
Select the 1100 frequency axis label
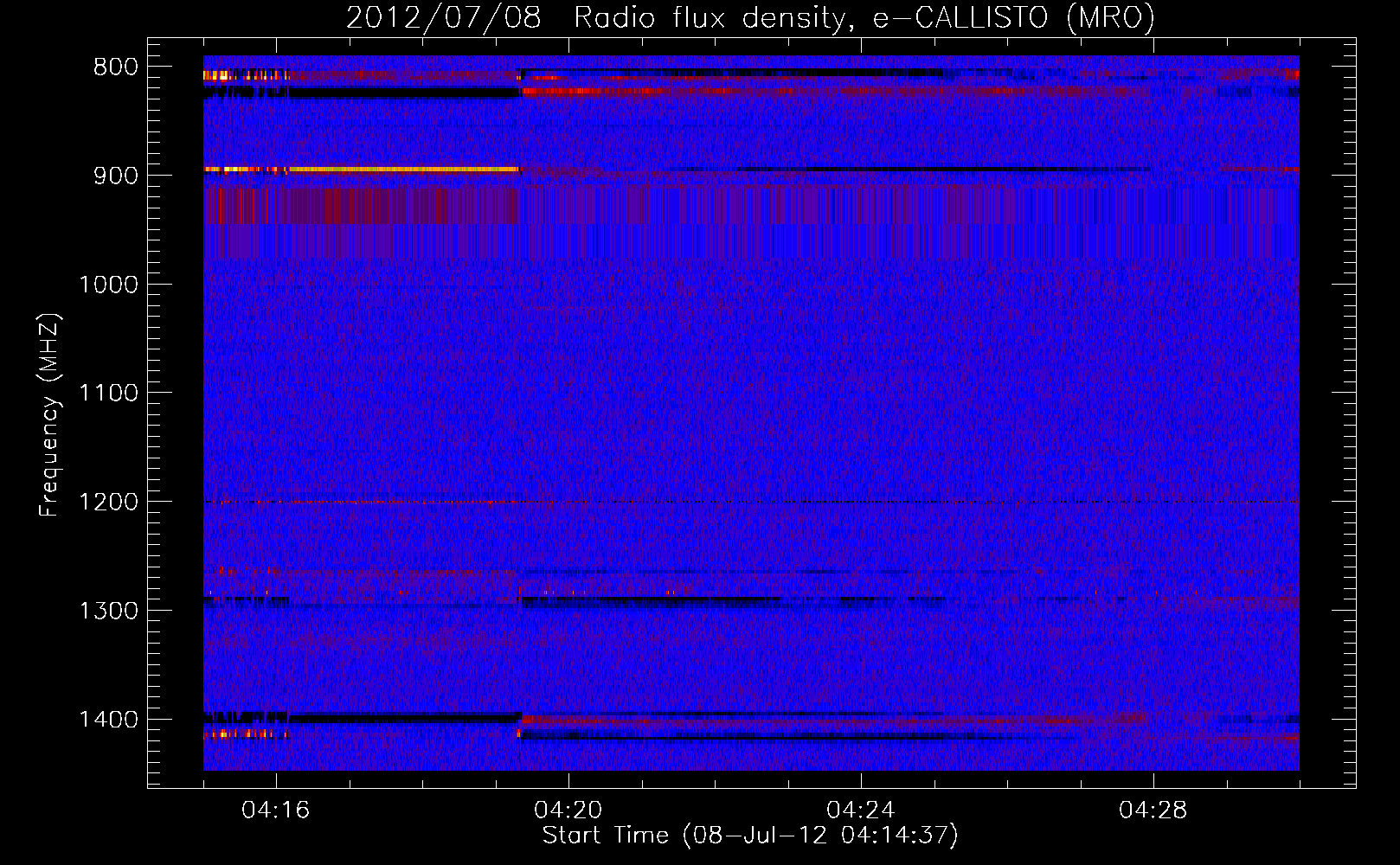pos(108,394)
